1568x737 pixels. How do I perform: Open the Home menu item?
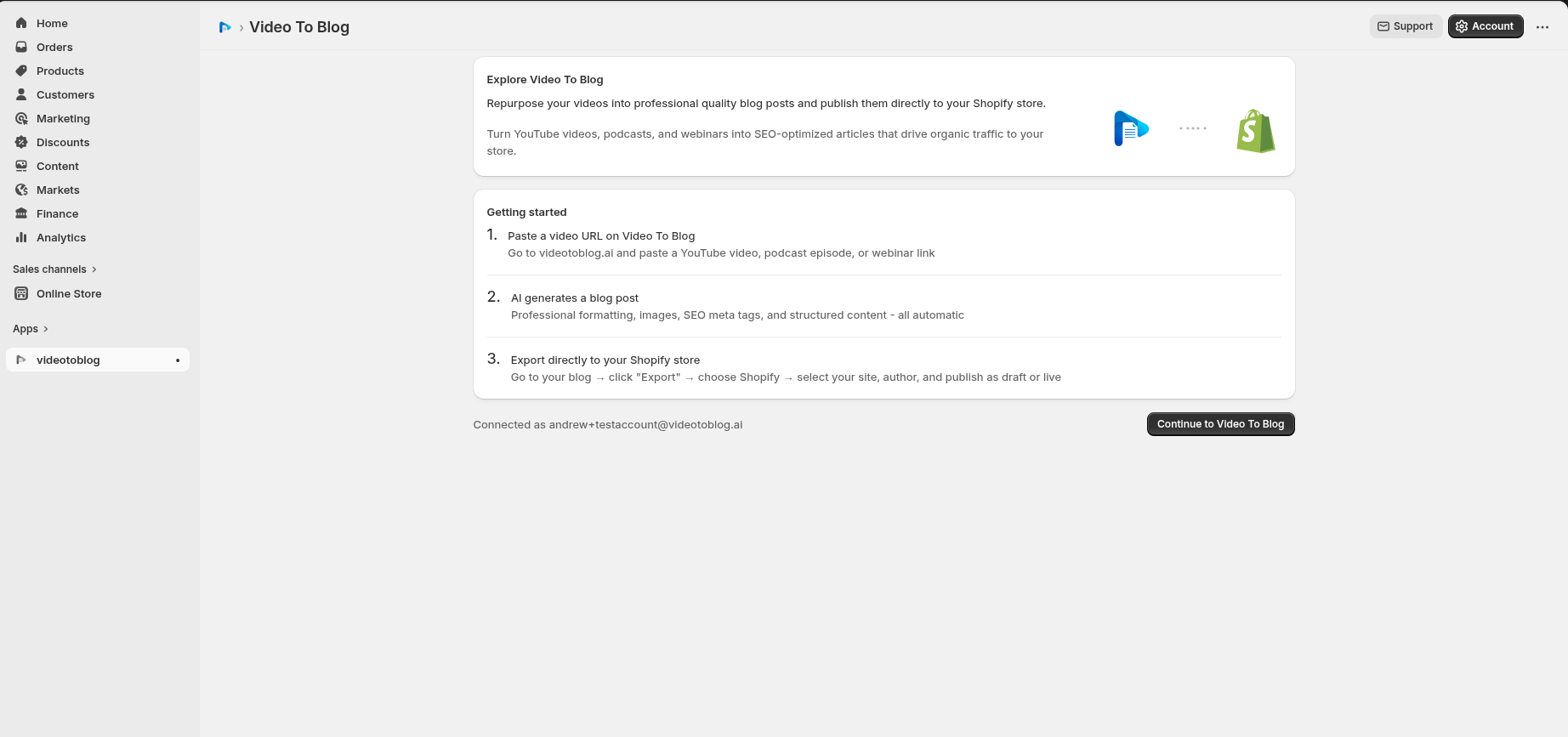(x=98, y=23)
